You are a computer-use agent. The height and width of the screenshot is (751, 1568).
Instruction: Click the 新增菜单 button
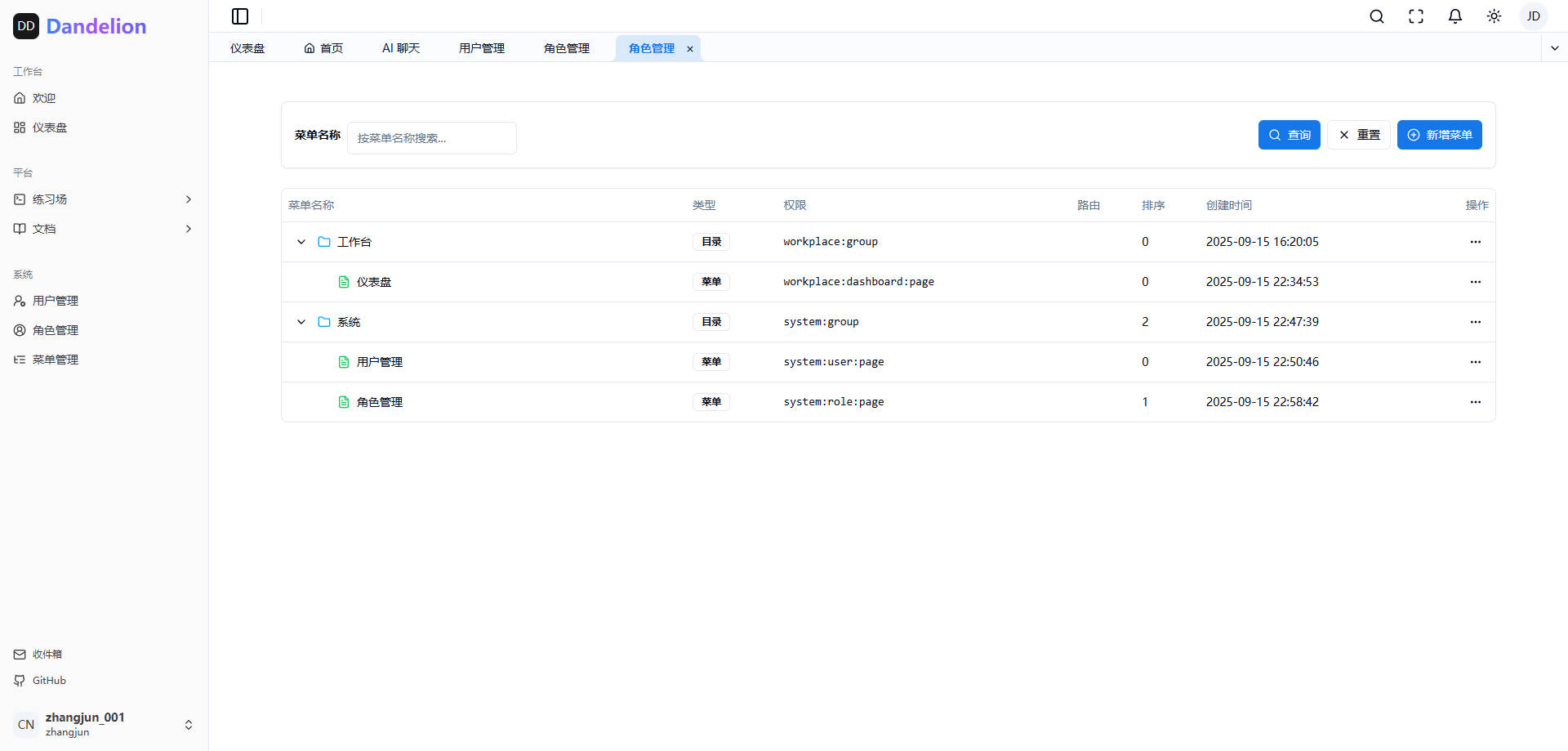1439,135
